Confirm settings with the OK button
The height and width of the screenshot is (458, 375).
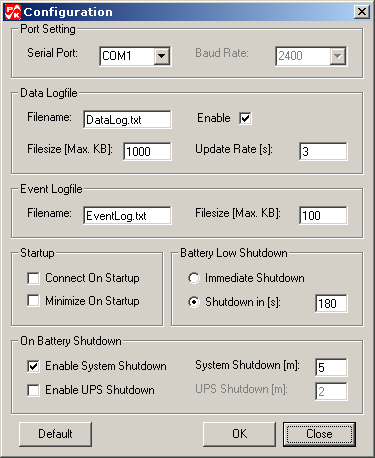(239, 434)
